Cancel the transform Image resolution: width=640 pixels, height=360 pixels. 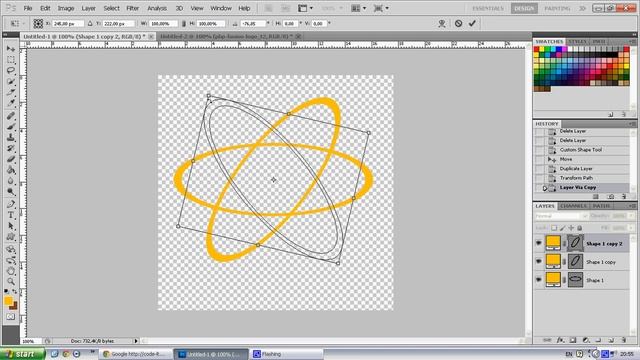pos(458,23)
